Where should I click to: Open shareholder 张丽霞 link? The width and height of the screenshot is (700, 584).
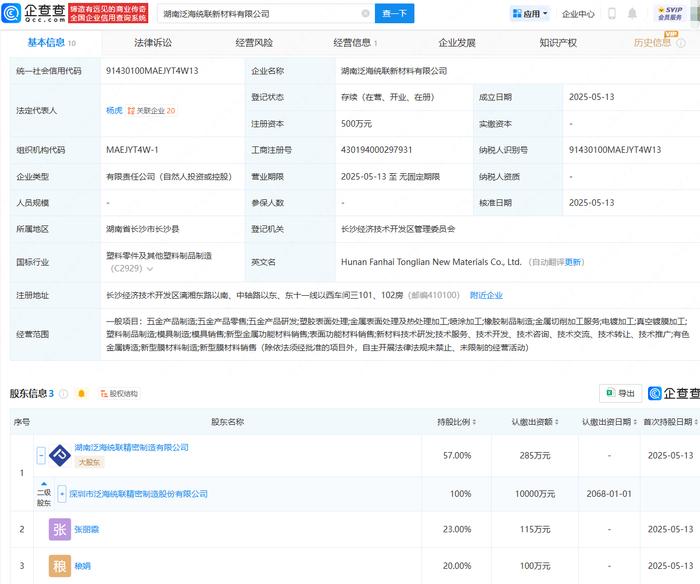click(x=87, y=530)
